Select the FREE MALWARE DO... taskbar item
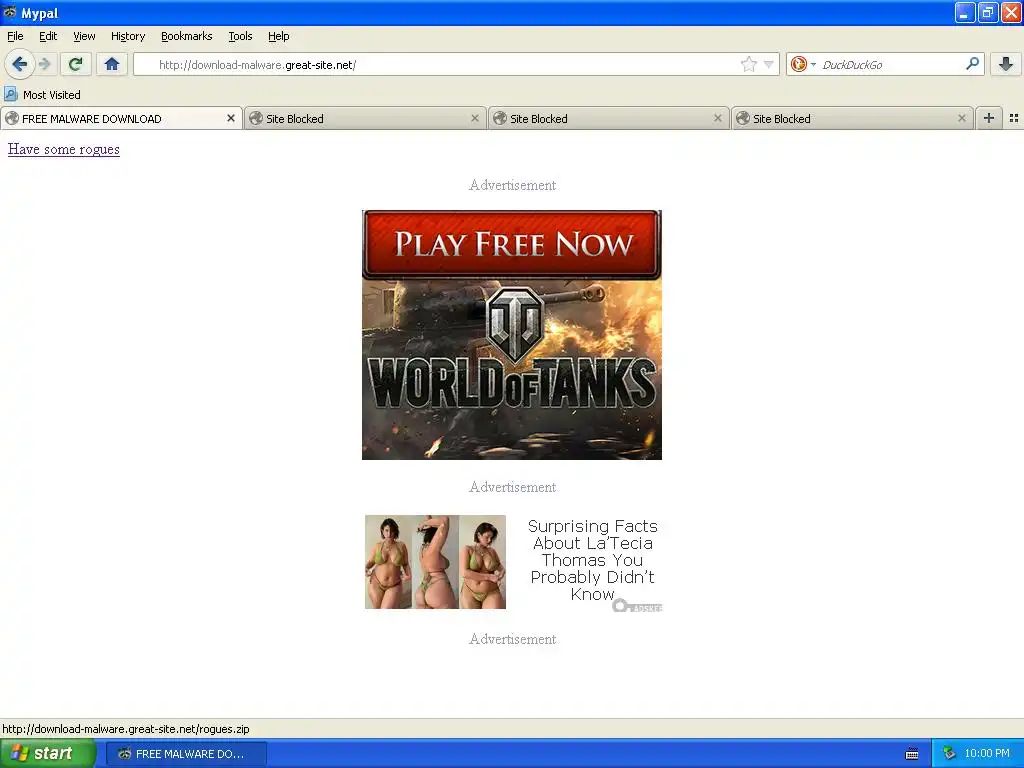The width and height of the screenshot is (1024, 768). pyautogui.click(x=186, y=754)
